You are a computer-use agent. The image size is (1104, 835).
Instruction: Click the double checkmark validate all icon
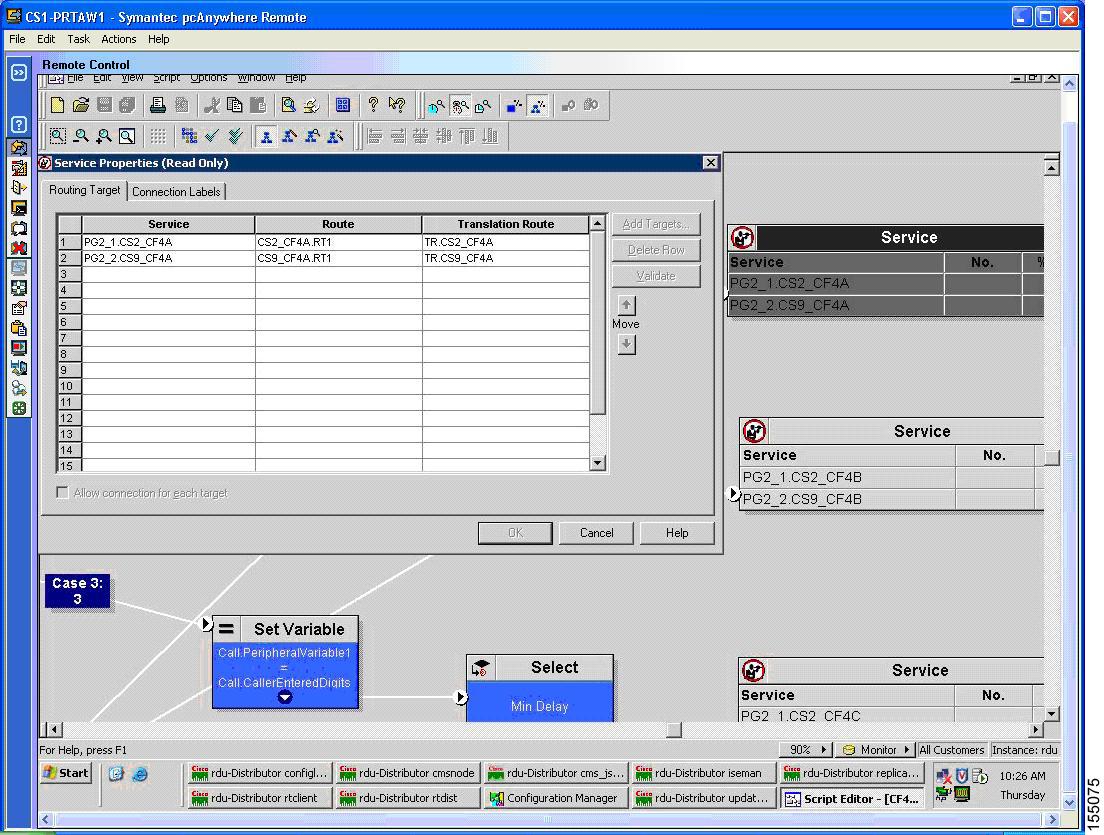coord(235,136)
